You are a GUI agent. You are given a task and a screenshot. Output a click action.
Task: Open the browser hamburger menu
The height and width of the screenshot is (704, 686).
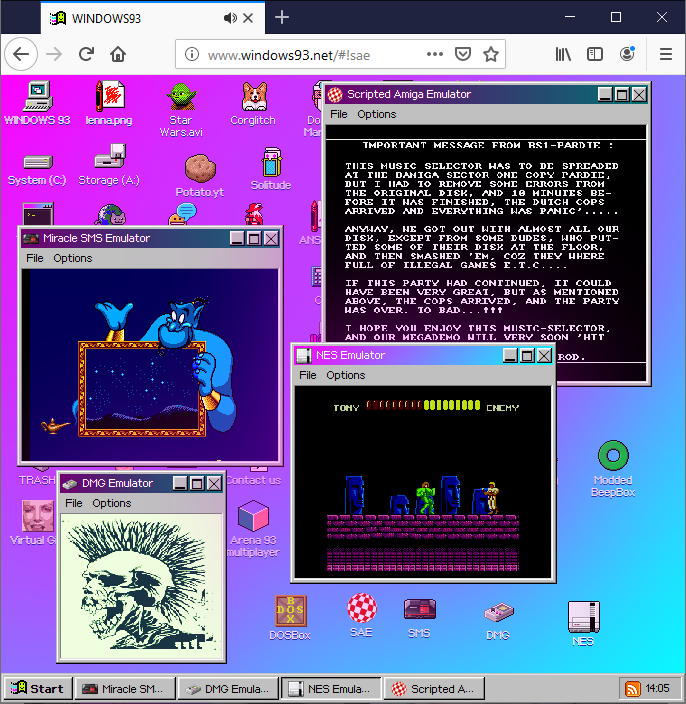tap(666, 54)
